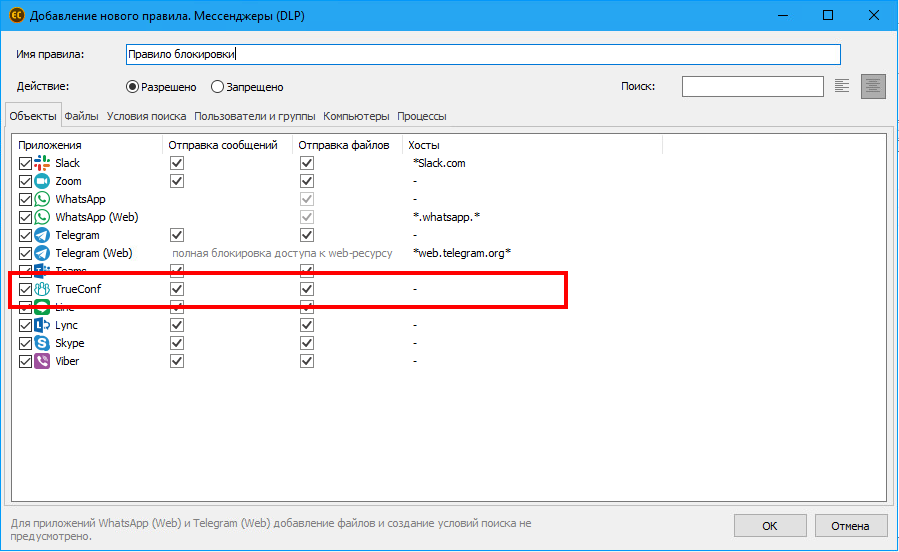This screenshot has width=899, height=552.
Task: Disable Viber file sending checkbox
Action: [307, 361]
